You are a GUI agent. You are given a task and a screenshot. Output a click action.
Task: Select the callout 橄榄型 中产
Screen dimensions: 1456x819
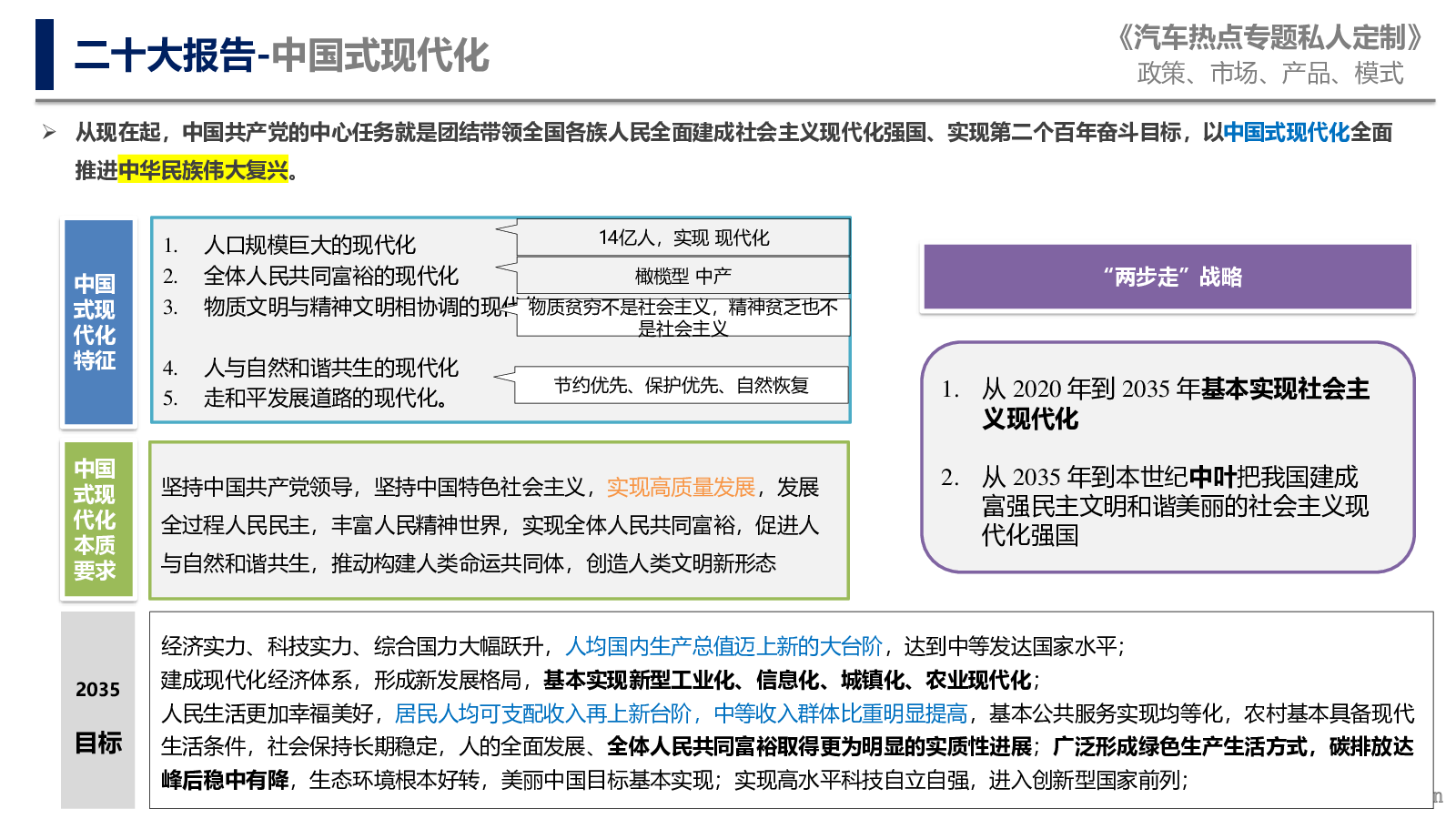683,276
